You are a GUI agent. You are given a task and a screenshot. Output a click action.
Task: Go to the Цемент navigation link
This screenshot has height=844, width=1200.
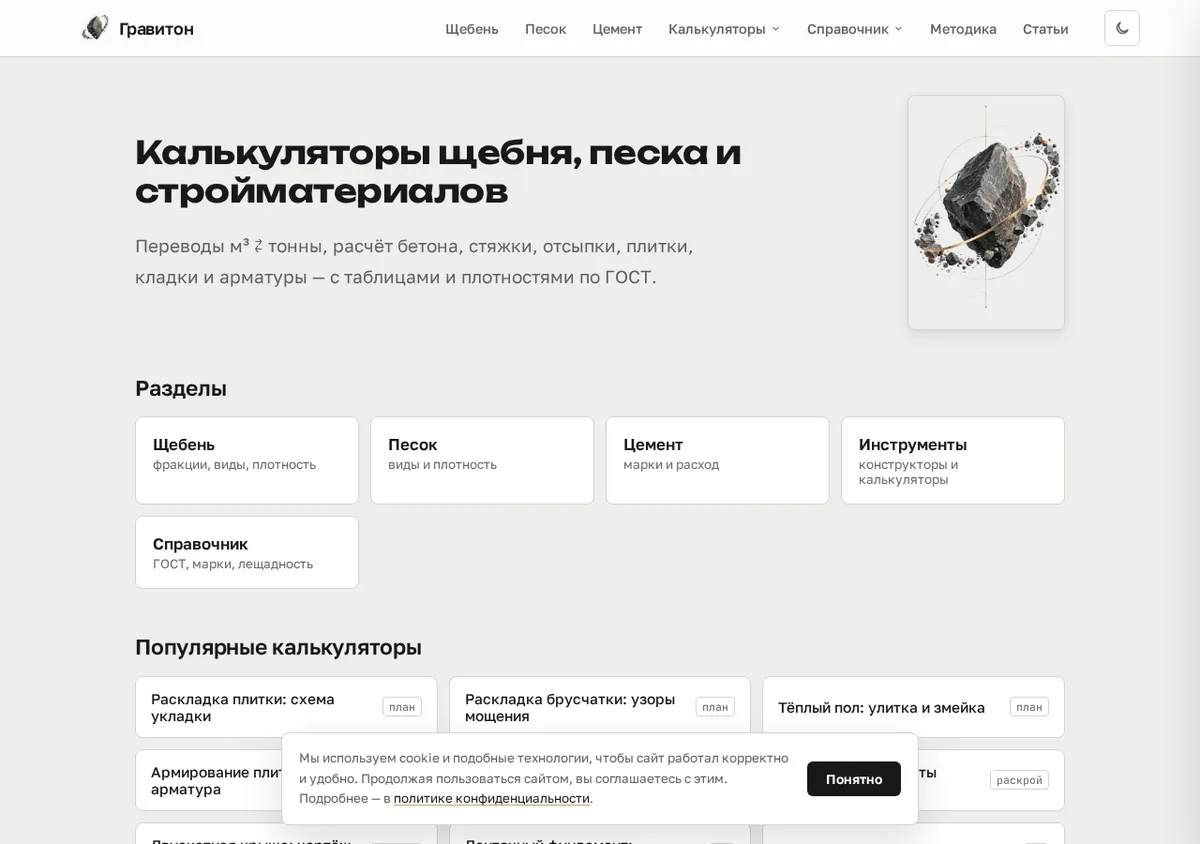(617, 29)
